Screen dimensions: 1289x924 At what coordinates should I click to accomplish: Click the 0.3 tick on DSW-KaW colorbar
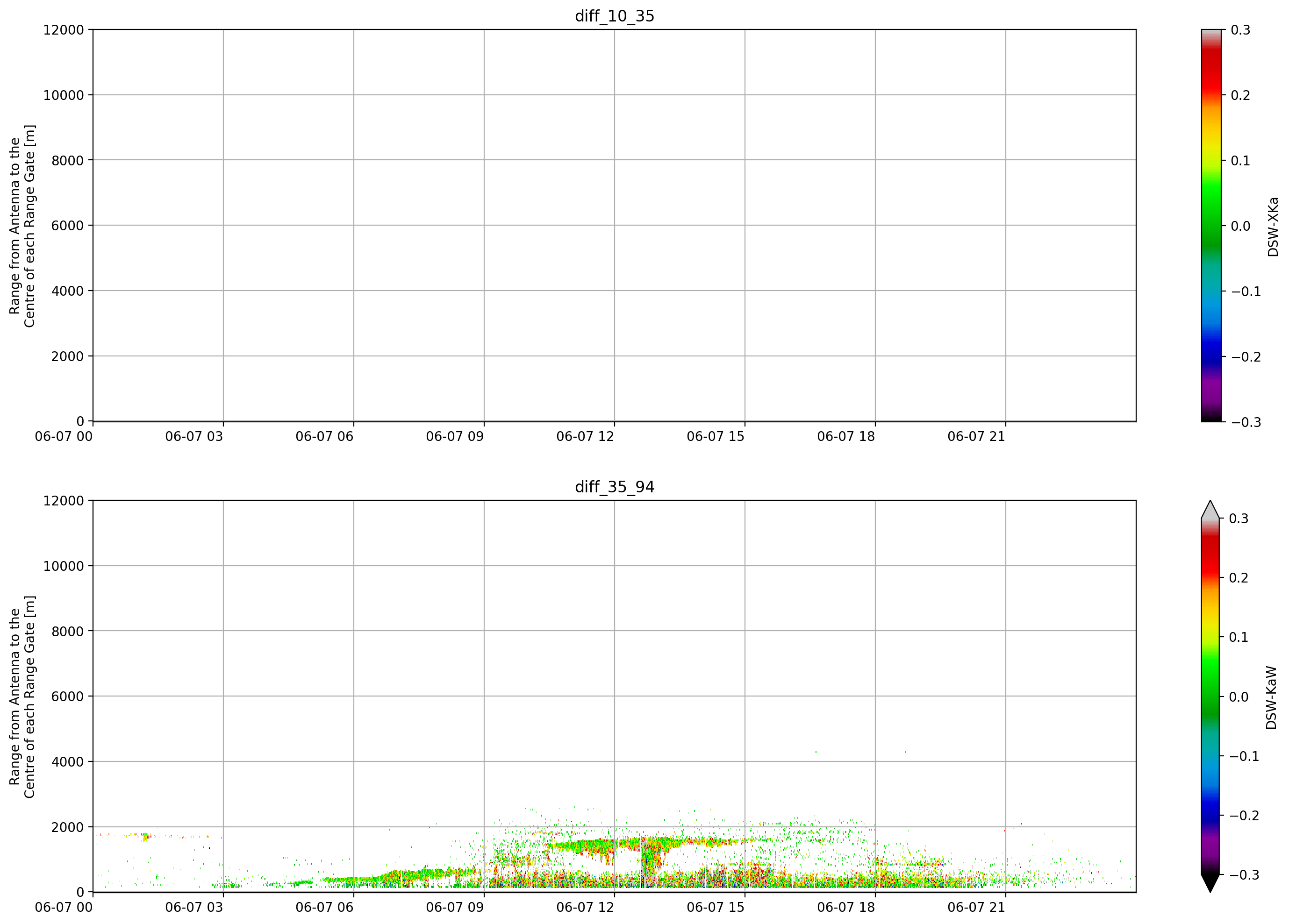click(x=1239, y=519)
